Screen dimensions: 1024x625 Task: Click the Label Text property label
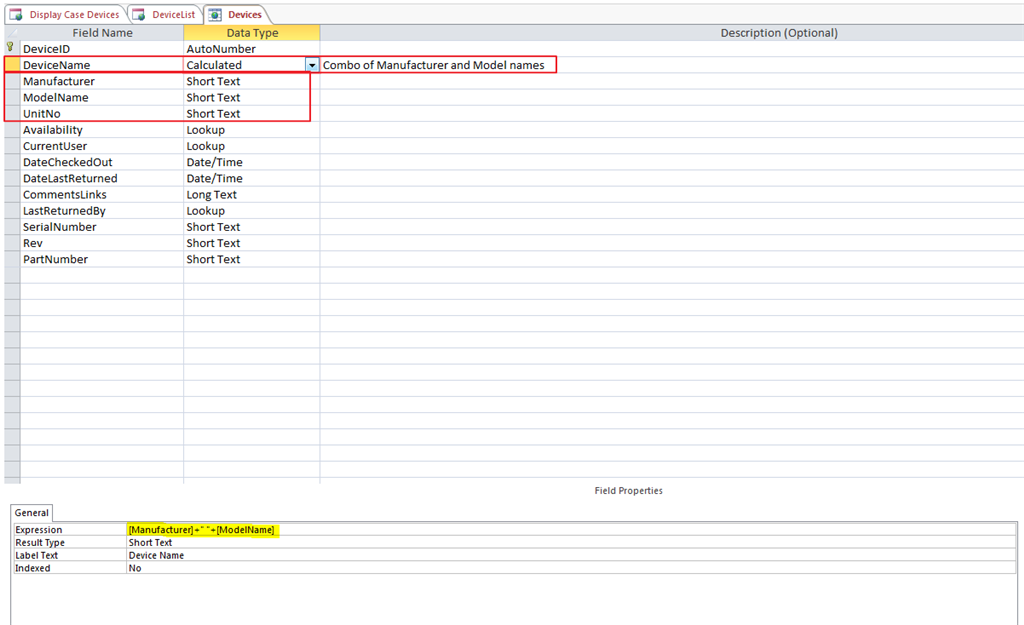pyautogui.click(x=37, y=555)
